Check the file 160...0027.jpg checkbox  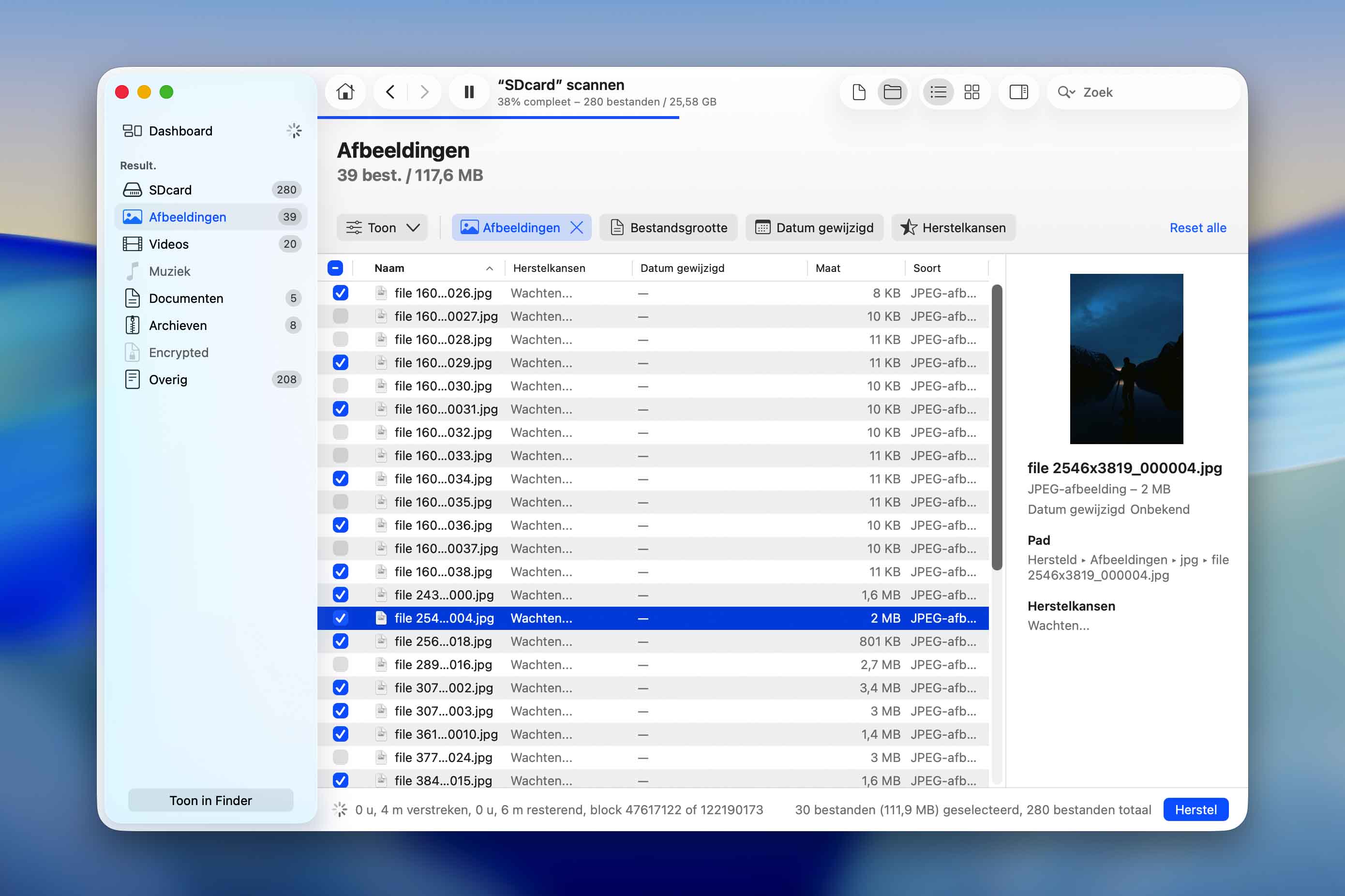[x=341, y=316]
